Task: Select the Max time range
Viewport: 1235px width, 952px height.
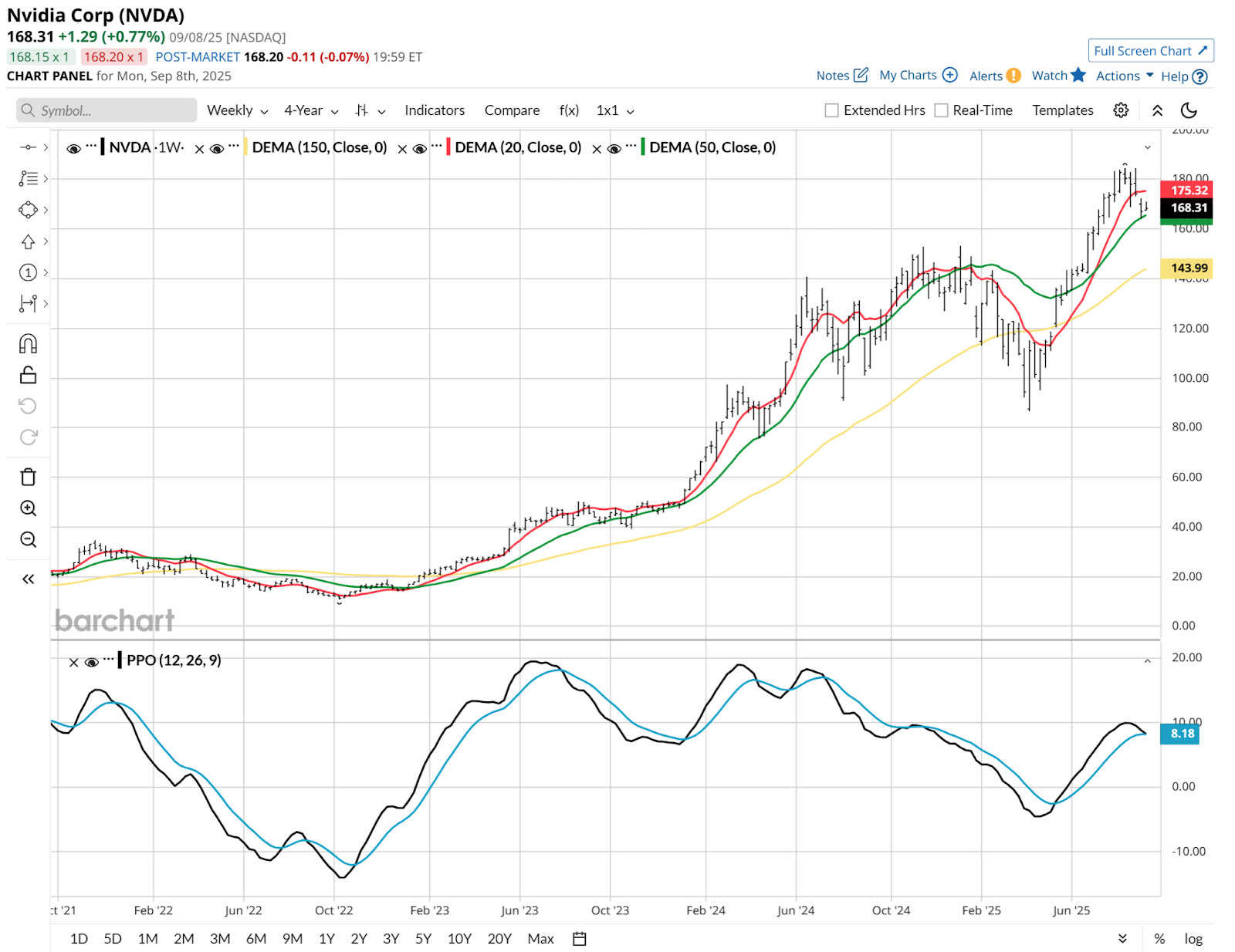Action: pos(540,939)
